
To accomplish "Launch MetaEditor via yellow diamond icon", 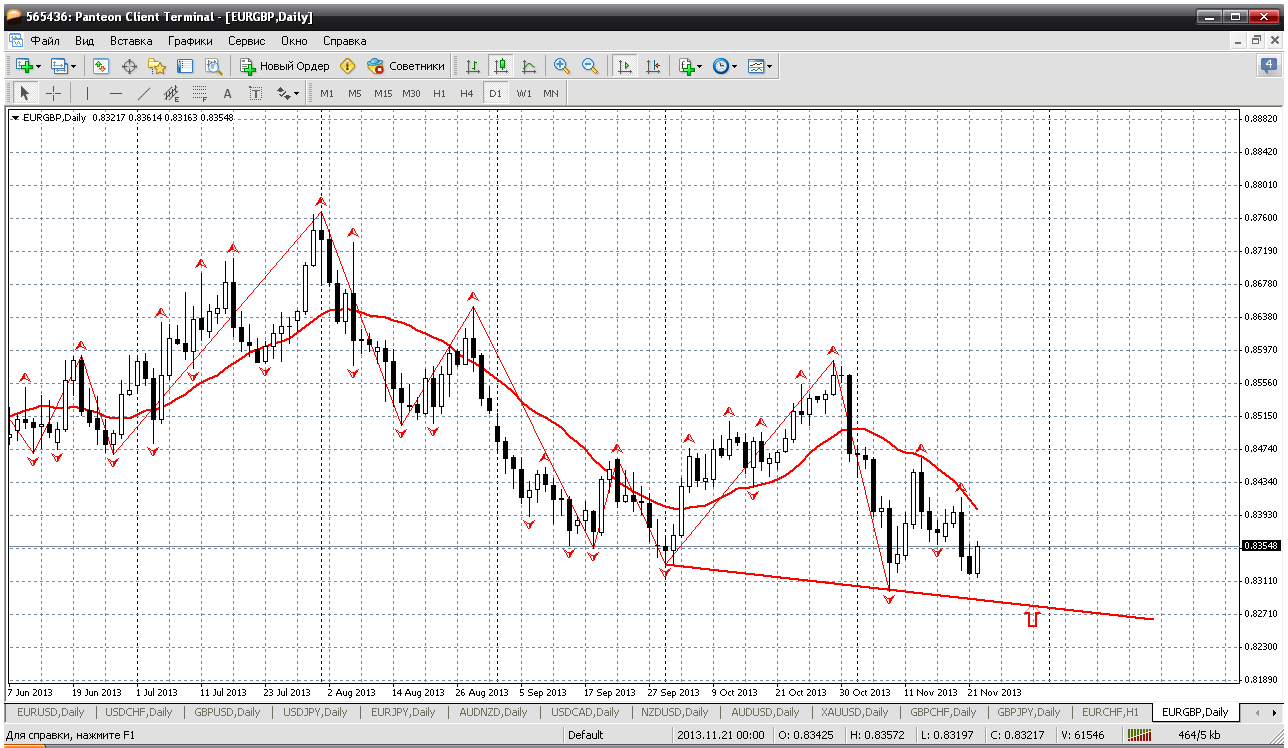I will tap(347, 66).
